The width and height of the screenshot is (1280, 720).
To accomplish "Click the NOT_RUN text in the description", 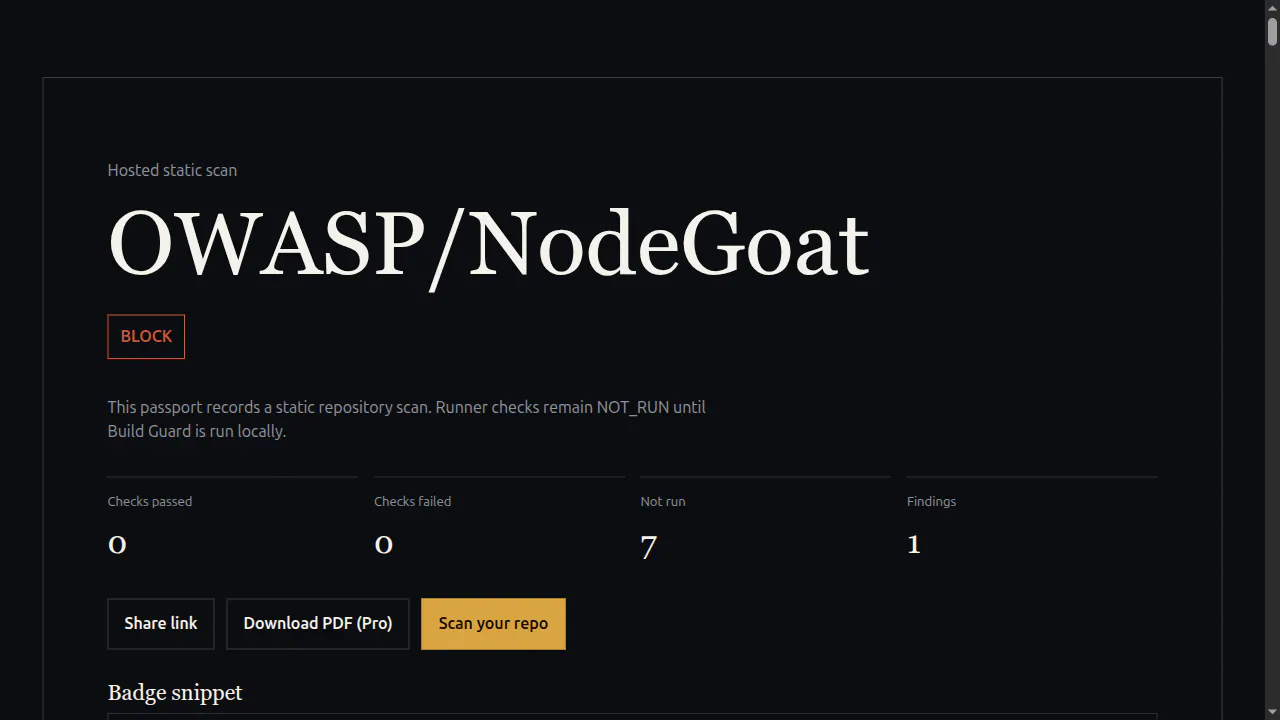I will tap(633, 408).
